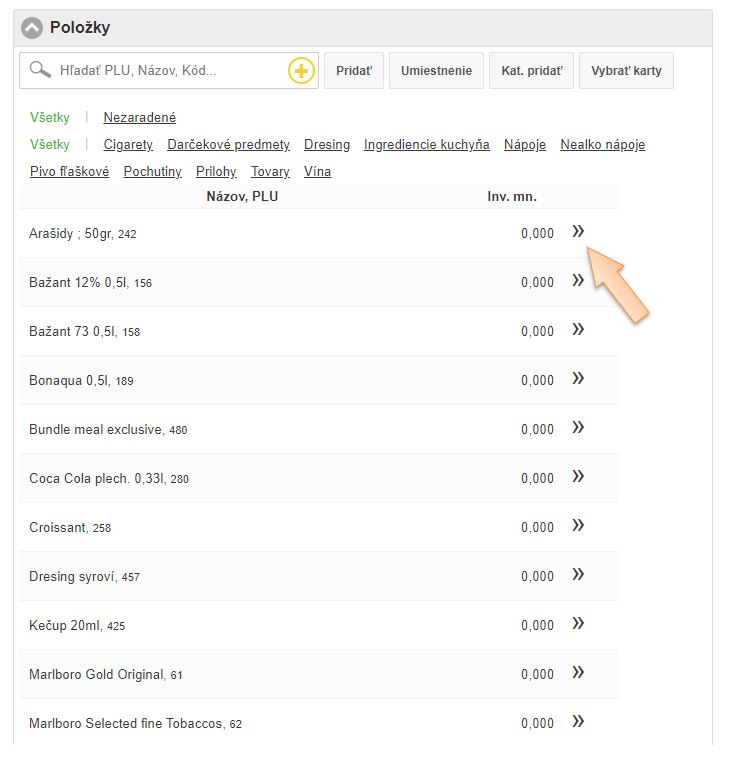Image resolution: width=735 pixels, height=769 pixels.
Task: Show the Vína category items
Action: [317, 172]
